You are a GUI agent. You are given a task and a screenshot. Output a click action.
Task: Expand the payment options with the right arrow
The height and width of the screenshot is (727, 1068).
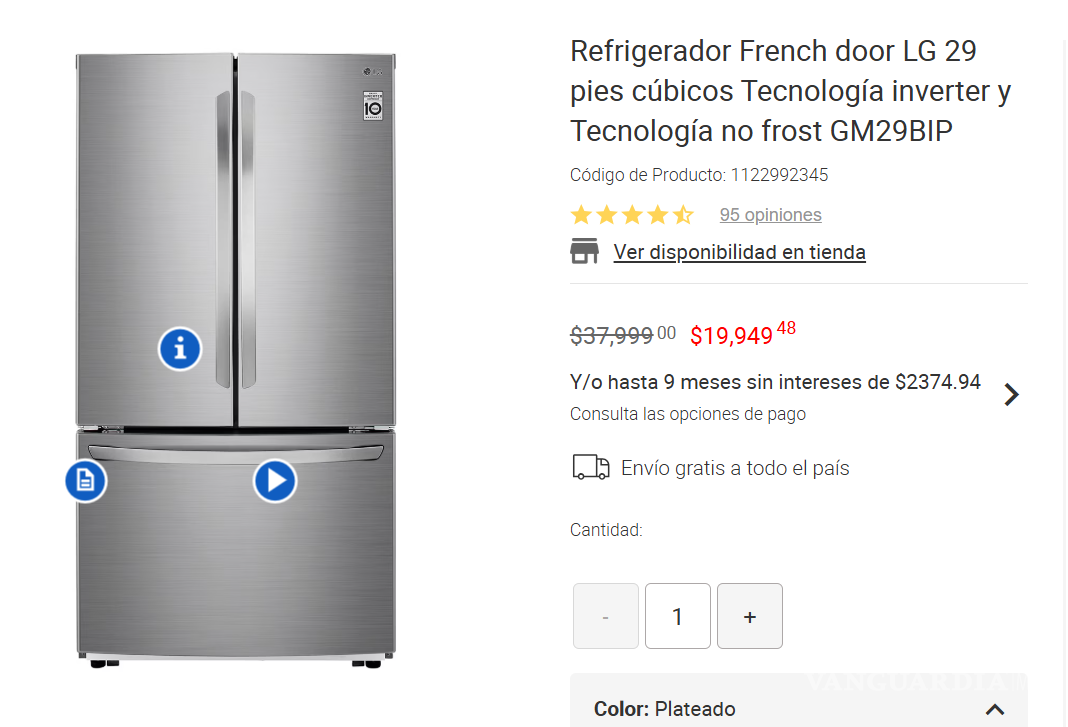pos(1012,394)
